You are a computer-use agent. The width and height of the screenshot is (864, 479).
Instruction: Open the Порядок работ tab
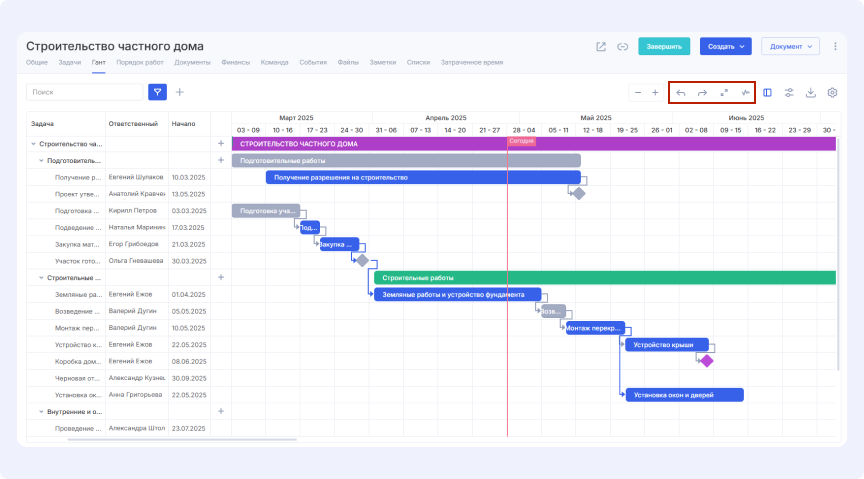point(140,62)
